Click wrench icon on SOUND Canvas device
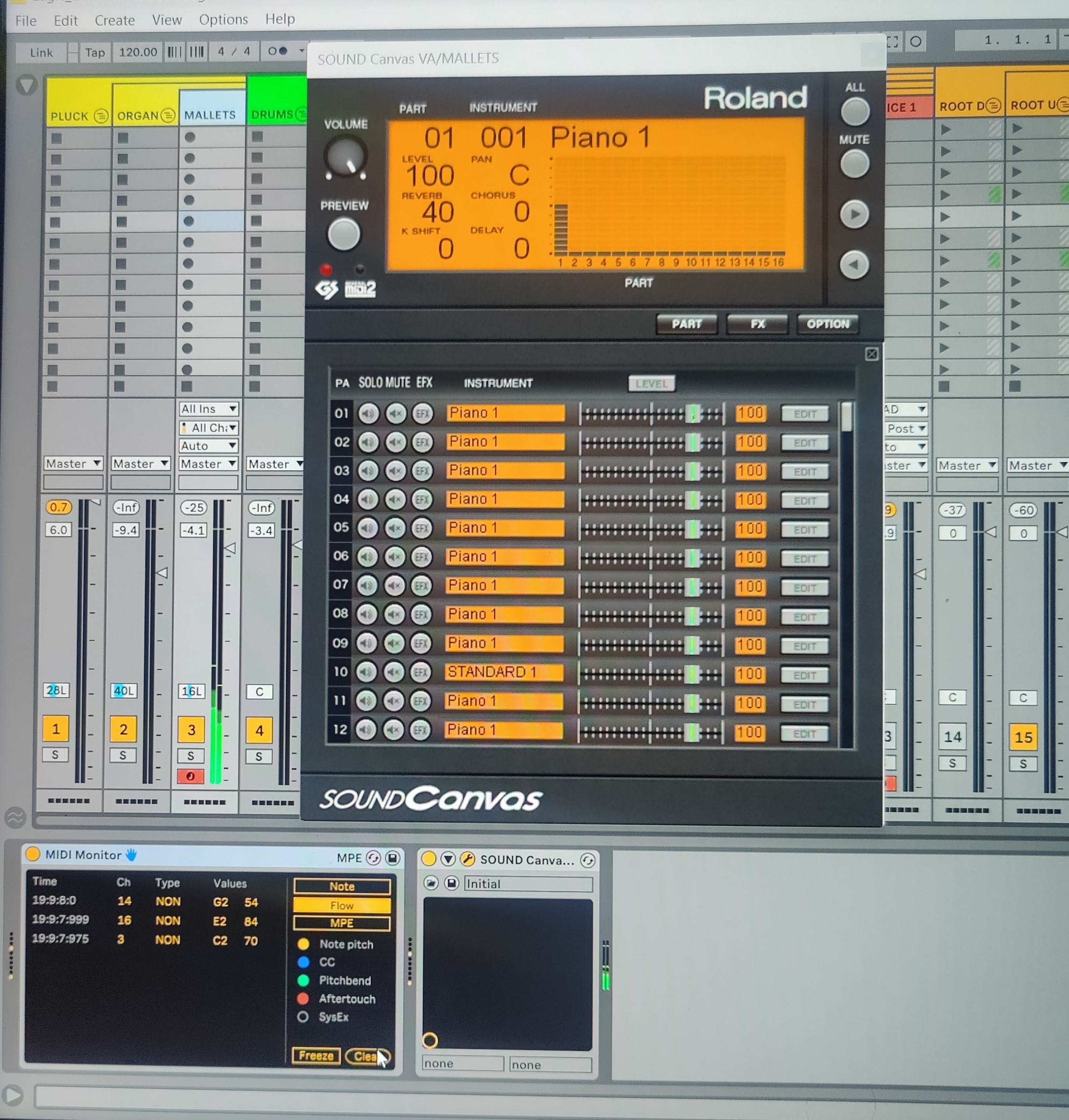This screenshot has height=1120, width=1069. 467,859
